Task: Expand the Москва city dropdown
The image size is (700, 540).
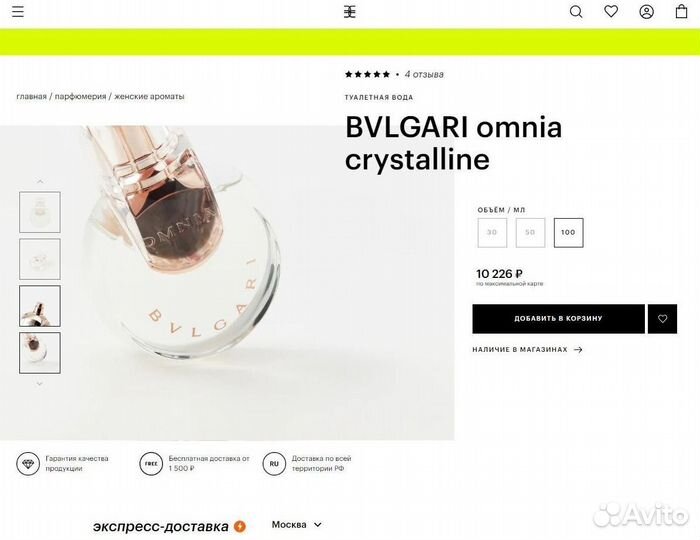Action: [296, 525]
